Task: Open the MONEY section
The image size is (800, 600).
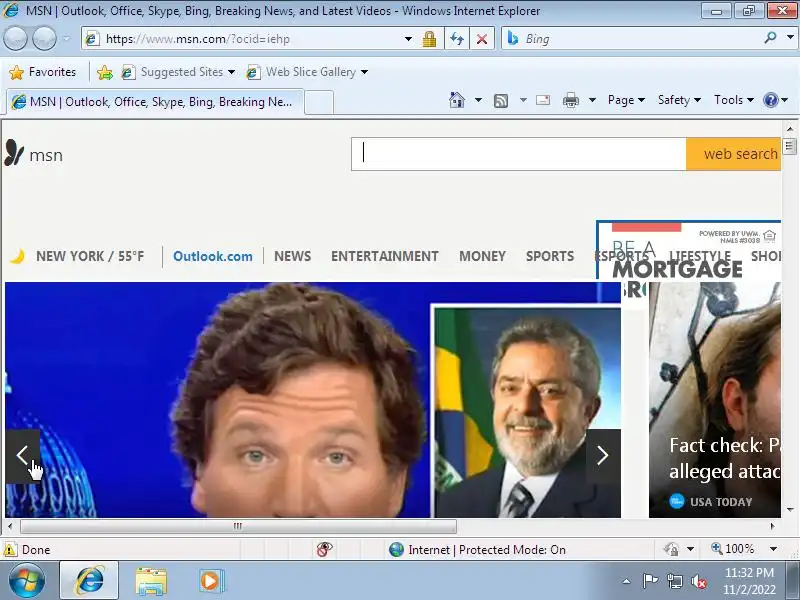Action: pos(482,256)
